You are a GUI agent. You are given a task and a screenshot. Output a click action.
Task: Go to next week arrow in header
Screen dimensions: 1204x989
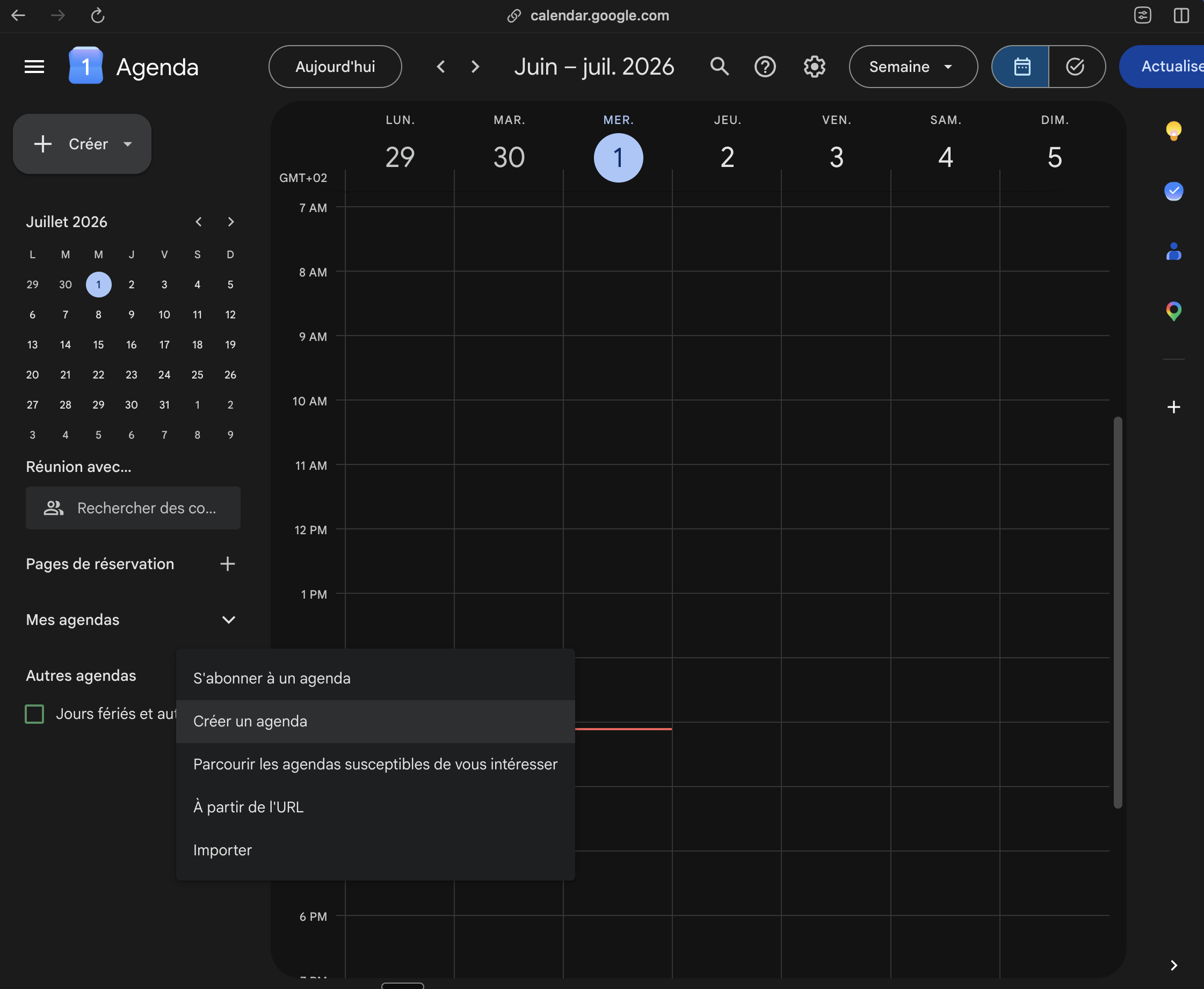tap(475, 67)
